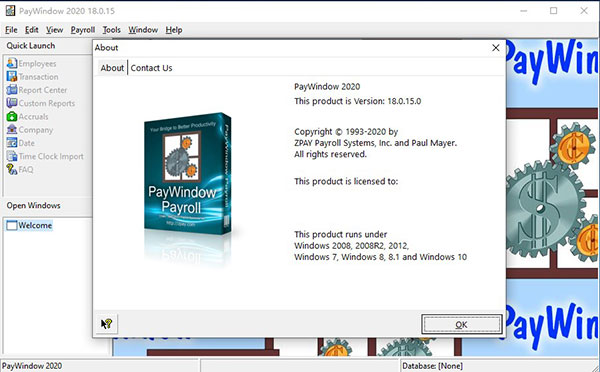Open the File menu
This screenshot has height=372, width=600.
11,30
